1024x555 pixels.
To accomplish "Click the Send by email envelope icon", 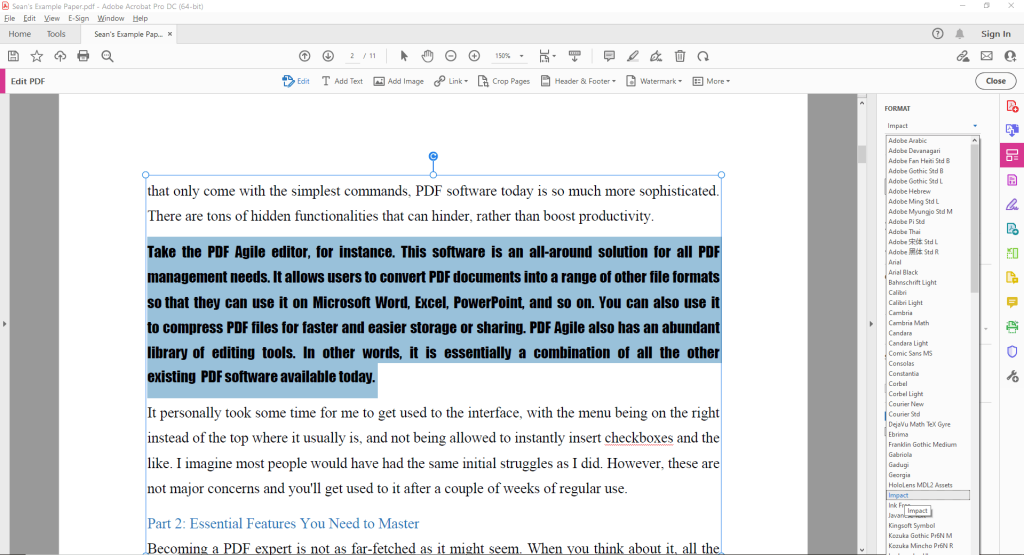I will 986,56.
